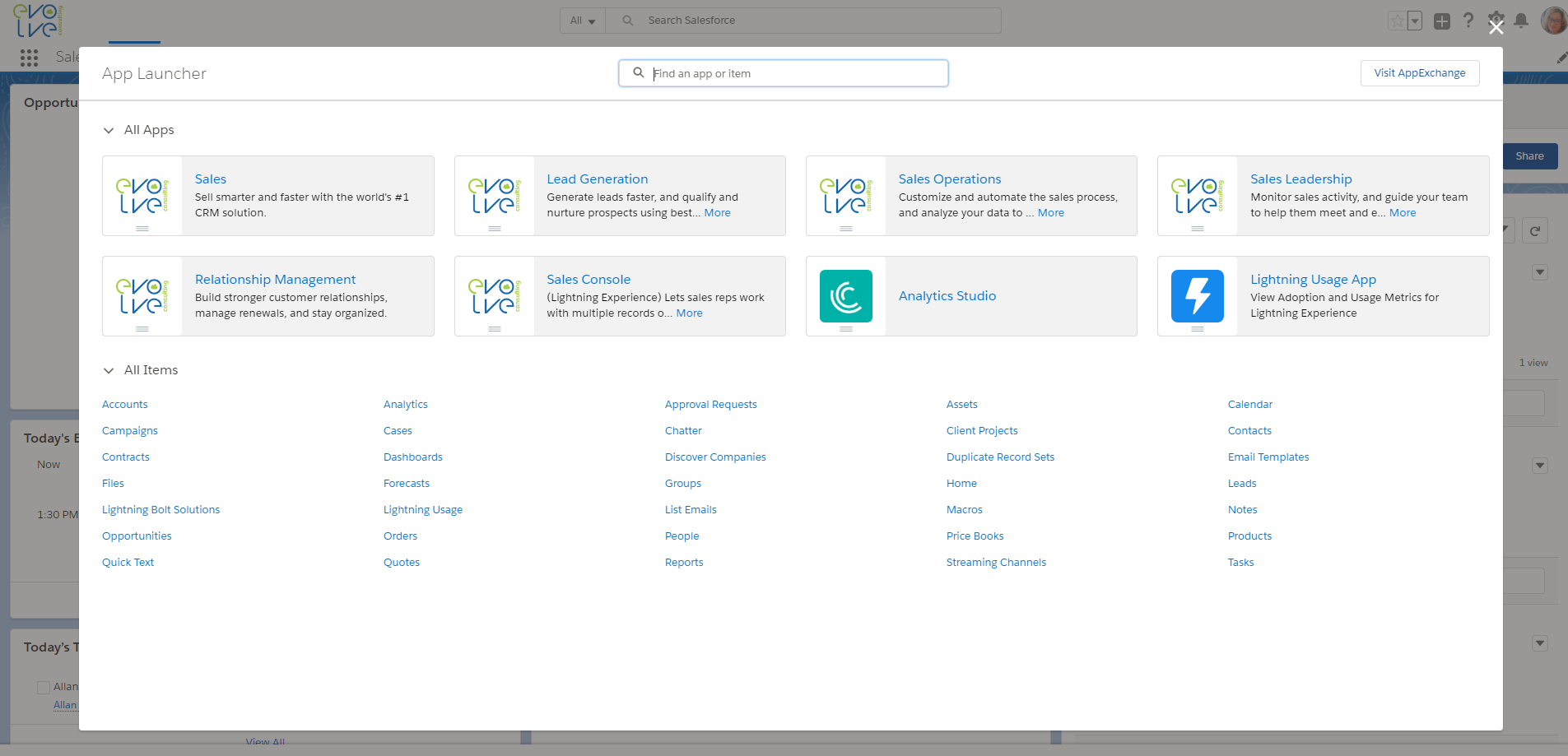Close the App Launcher with the X

[1496, 26]
